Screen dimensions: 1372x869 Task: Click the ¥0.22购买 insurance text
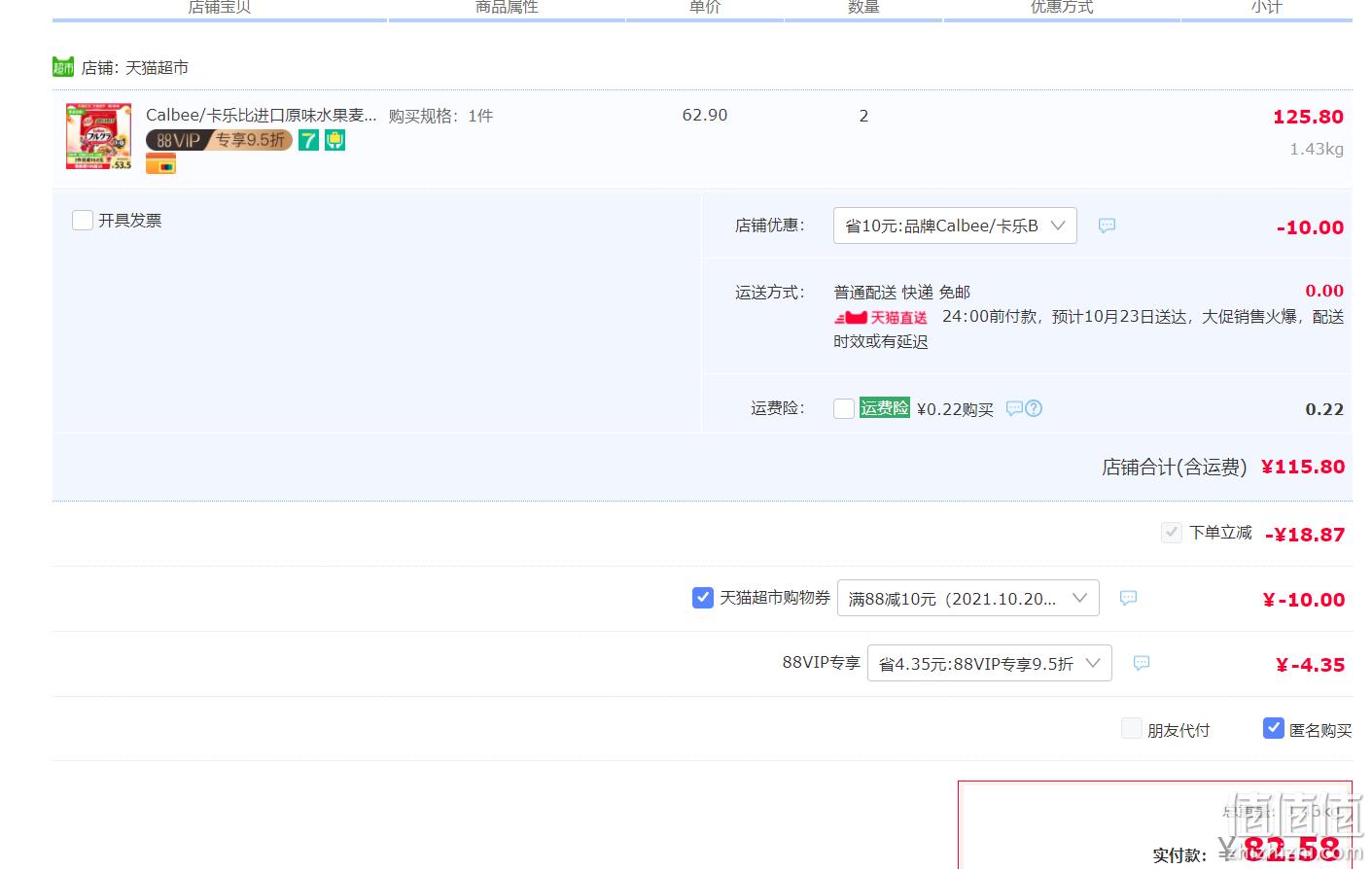[955, 409]
